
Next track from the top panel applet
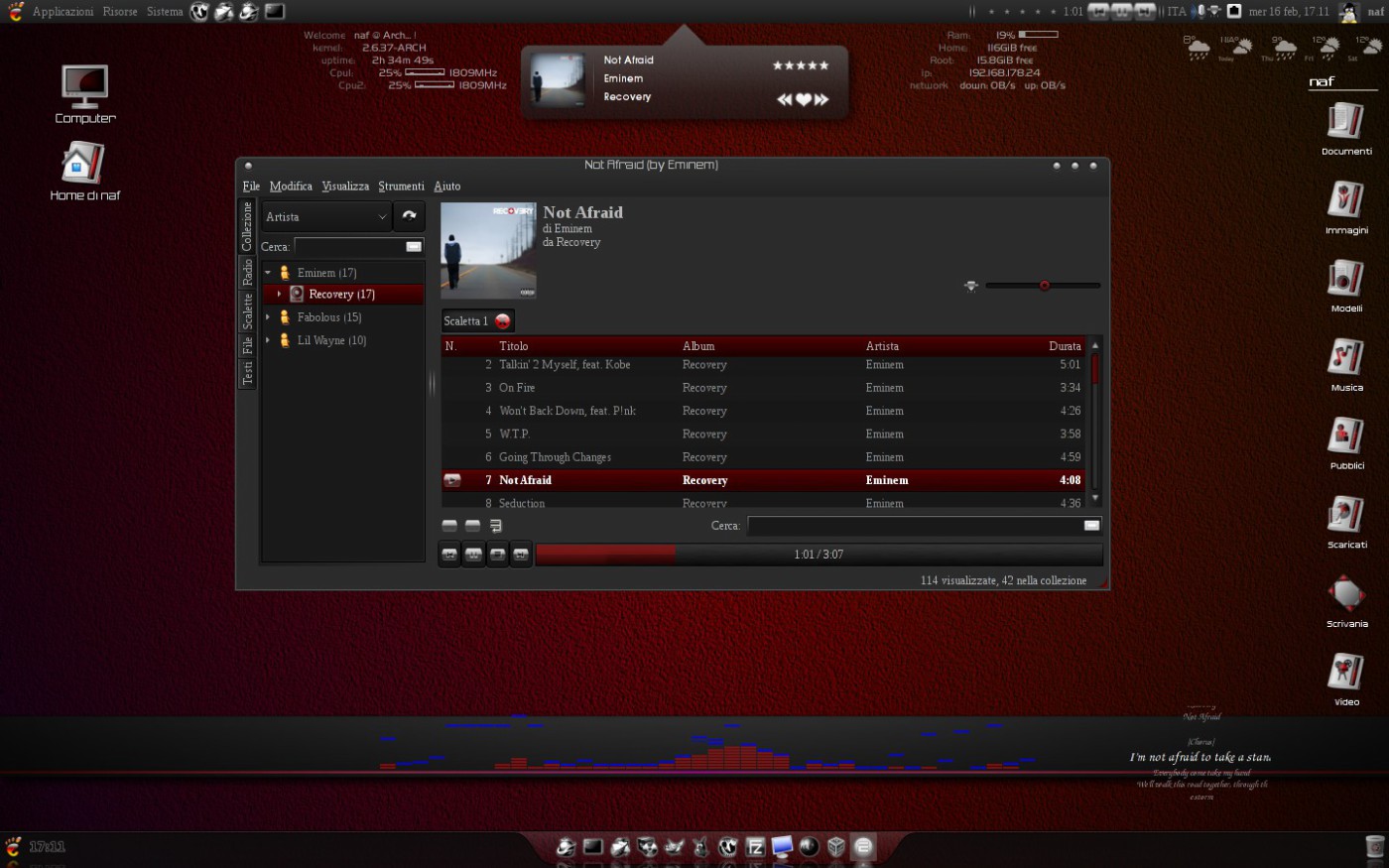tap(1145, 12)
